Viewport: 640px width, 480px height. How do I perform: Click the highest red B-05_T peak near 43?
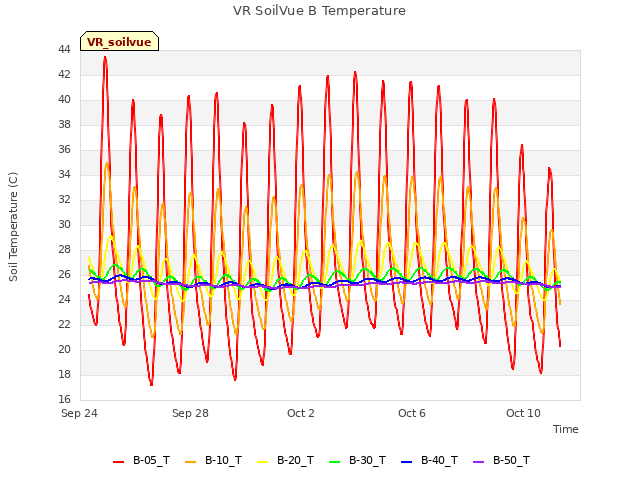pos(105,58)
